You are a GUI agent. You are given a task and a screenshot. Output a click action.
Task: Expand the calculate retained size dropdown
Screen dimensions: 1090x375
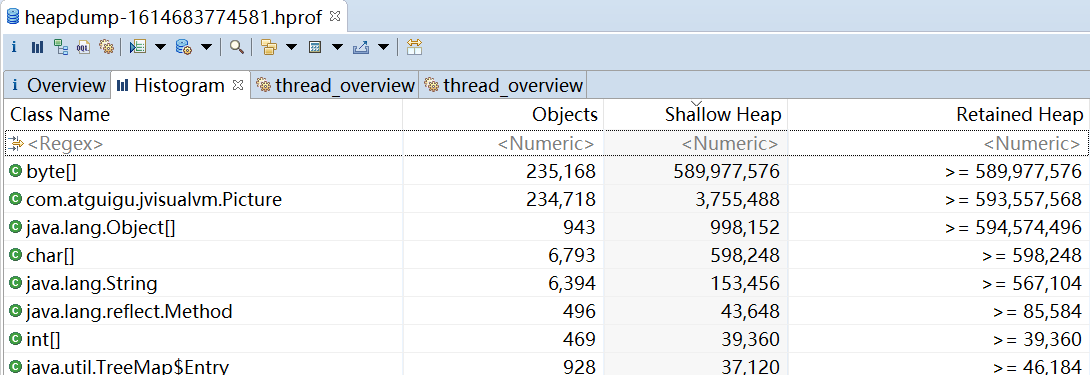point(337,47)
